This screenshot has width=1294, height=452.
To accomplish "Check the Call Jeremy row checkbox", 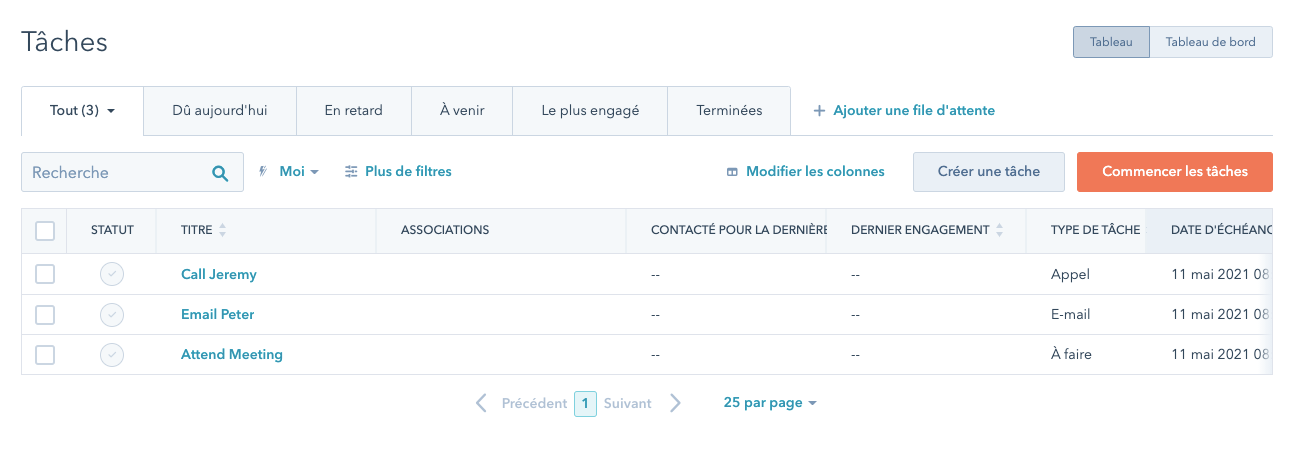I will (45, 275).
